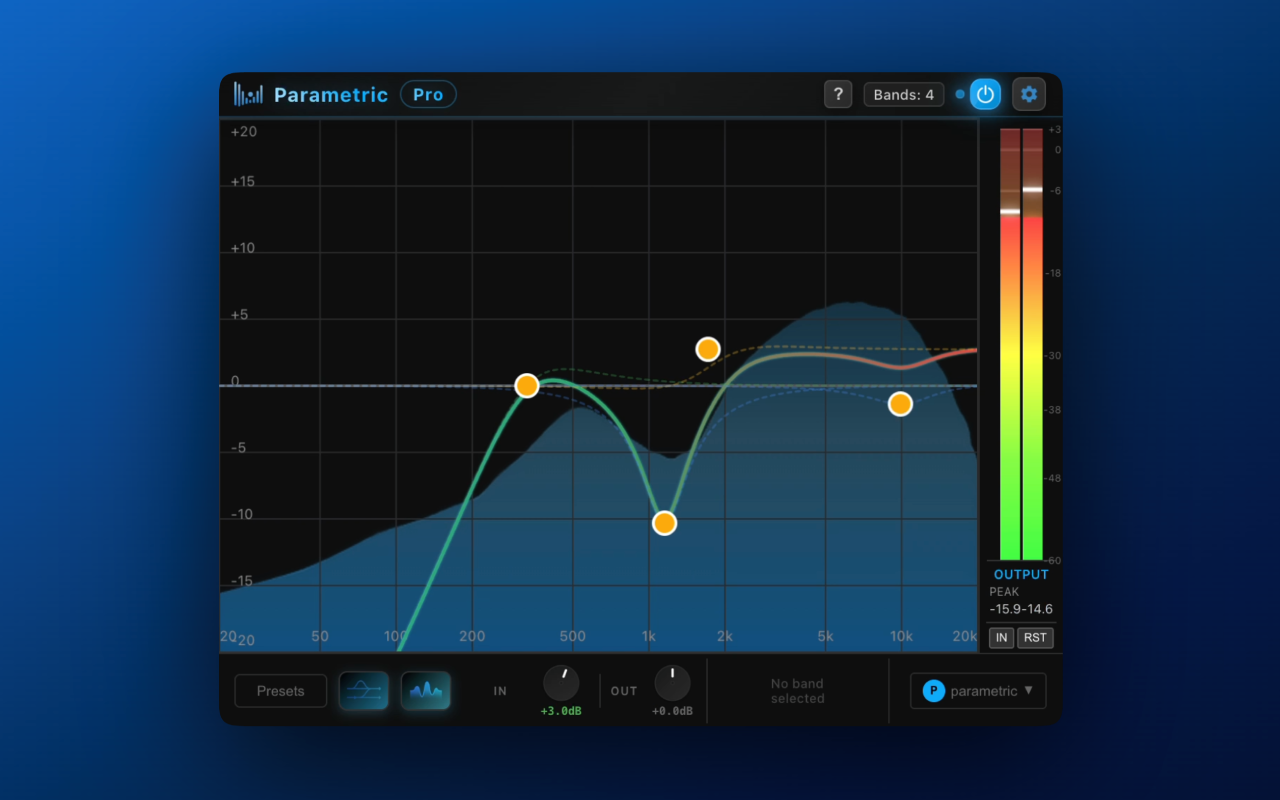
Task: Click the Parametric logo icon in the title bar
Action: [248, 93]
